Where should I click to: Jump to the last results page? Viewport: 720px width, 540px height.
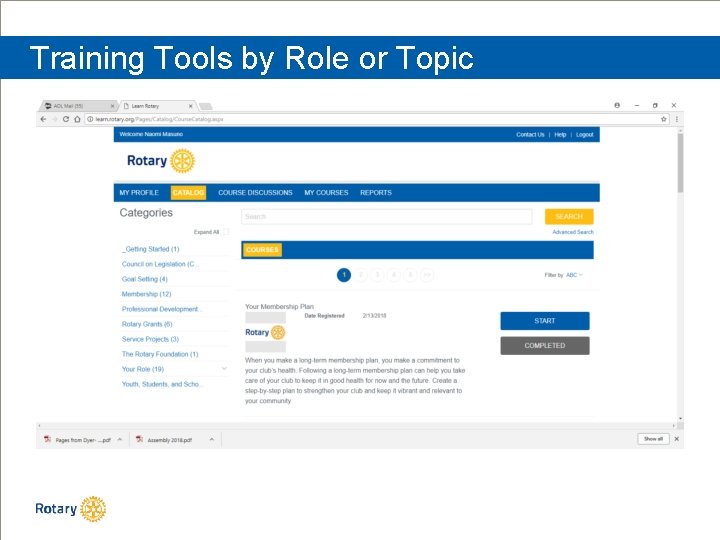[x=427, y=275]
